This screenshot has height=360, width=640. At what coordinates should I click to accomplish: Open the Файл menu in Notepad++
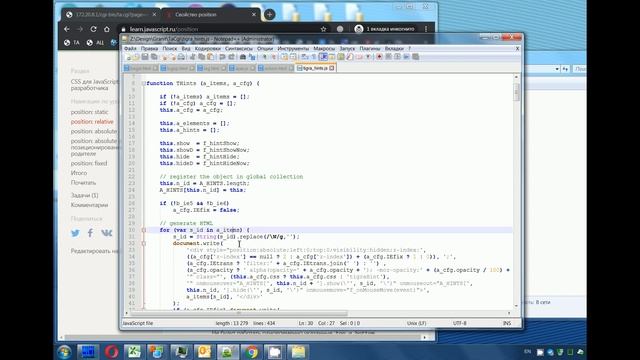point(130,49)
